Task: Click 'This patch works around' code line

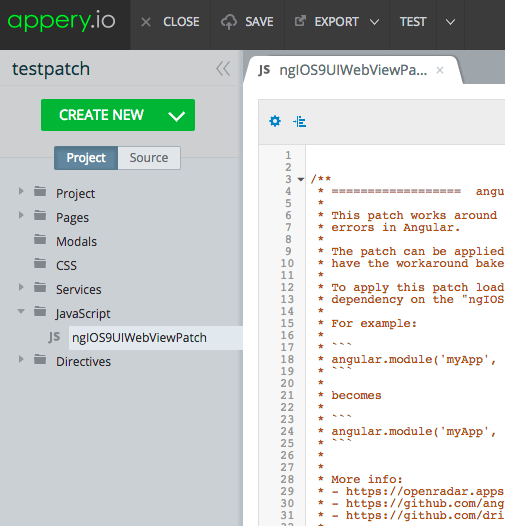Action: pos(414,215)
